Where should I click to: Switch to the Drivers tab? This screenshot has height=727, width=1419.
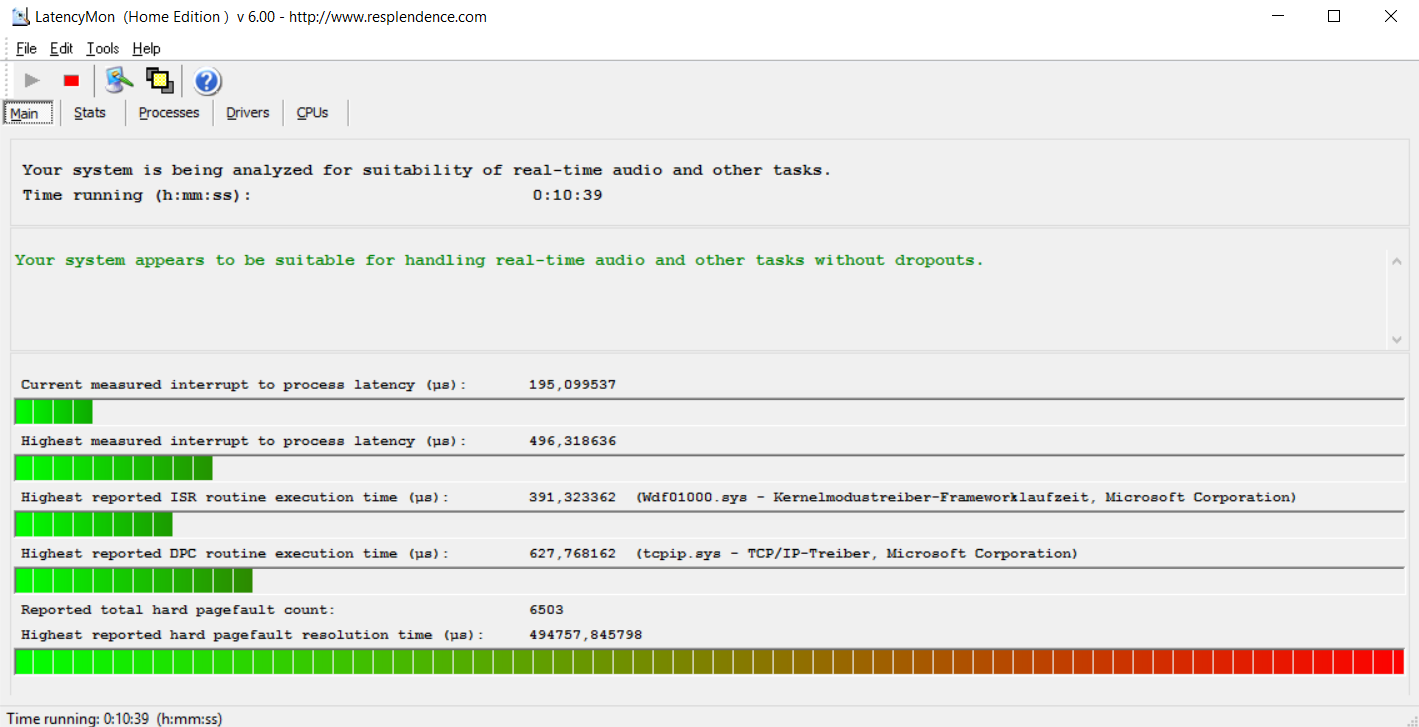[x=248, y=113]
